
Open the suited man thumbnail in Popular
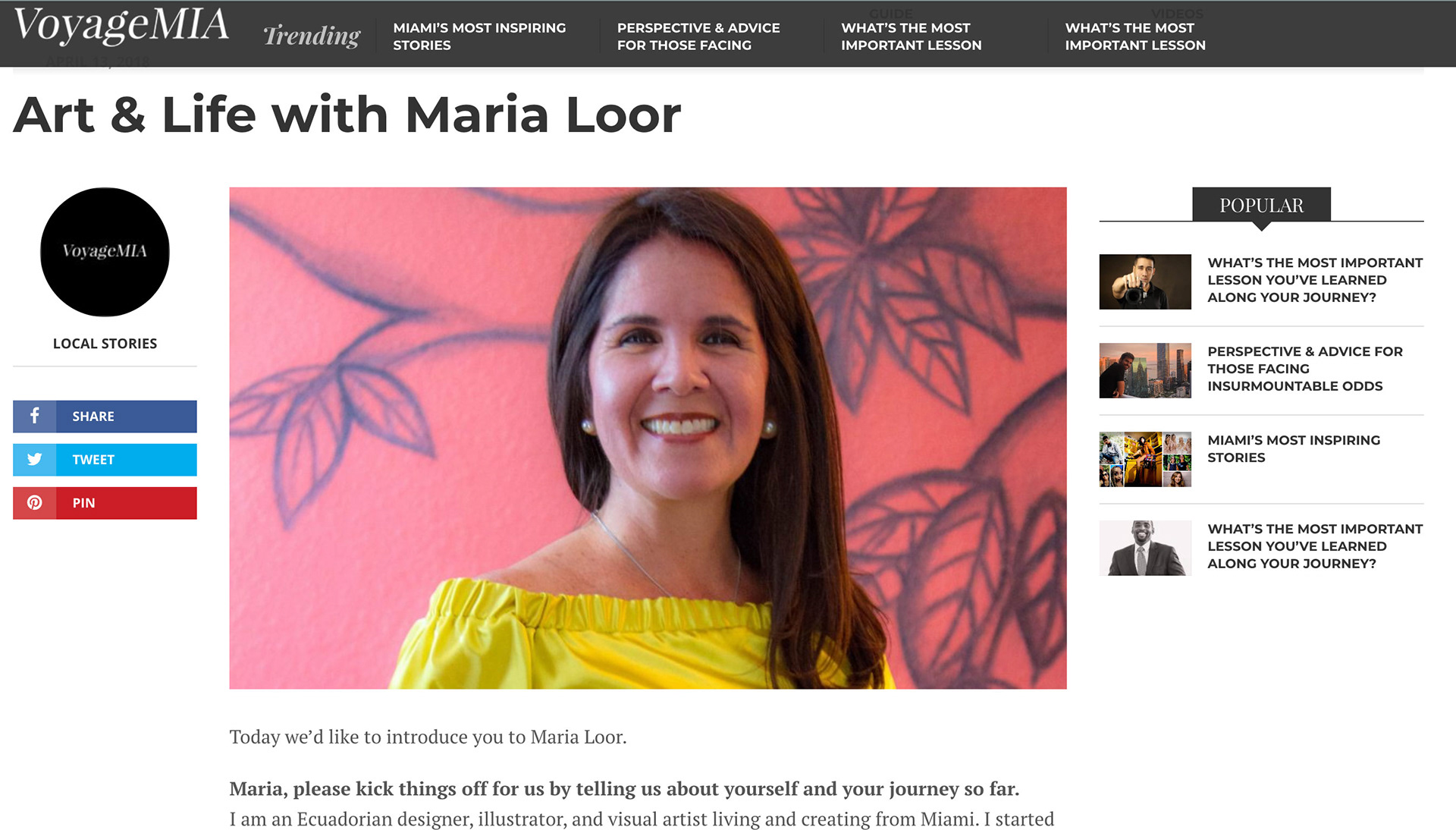tap(1145, 548)
